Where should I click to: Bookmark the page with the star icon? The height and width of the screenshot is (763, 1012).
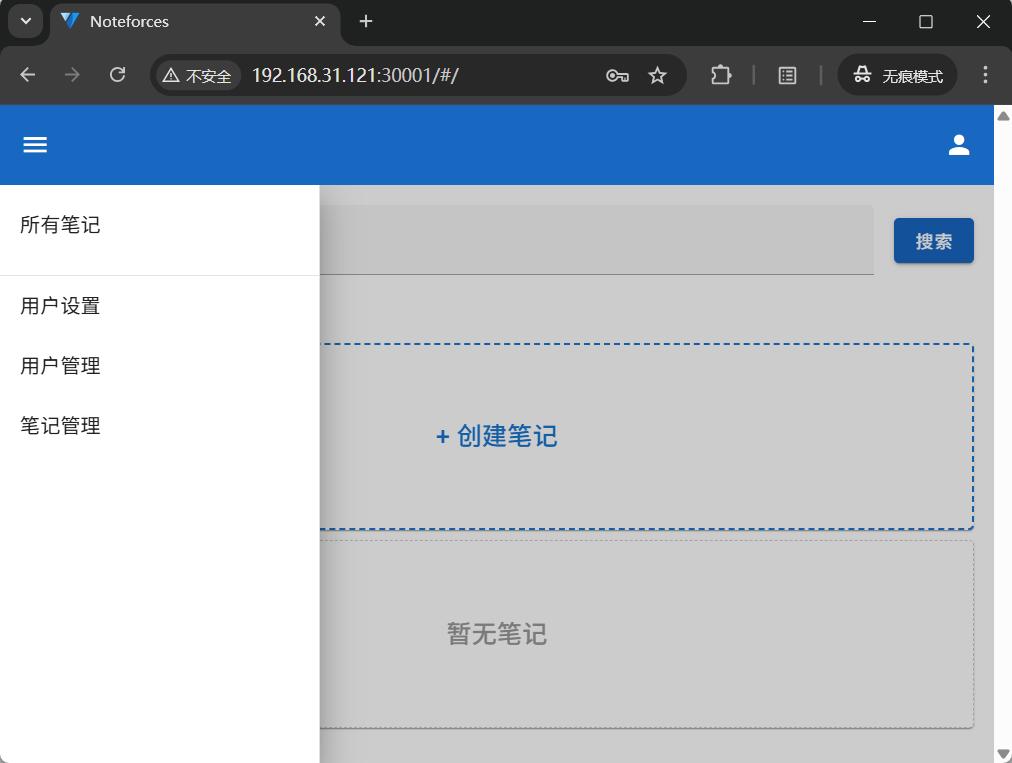coord(657,76)
